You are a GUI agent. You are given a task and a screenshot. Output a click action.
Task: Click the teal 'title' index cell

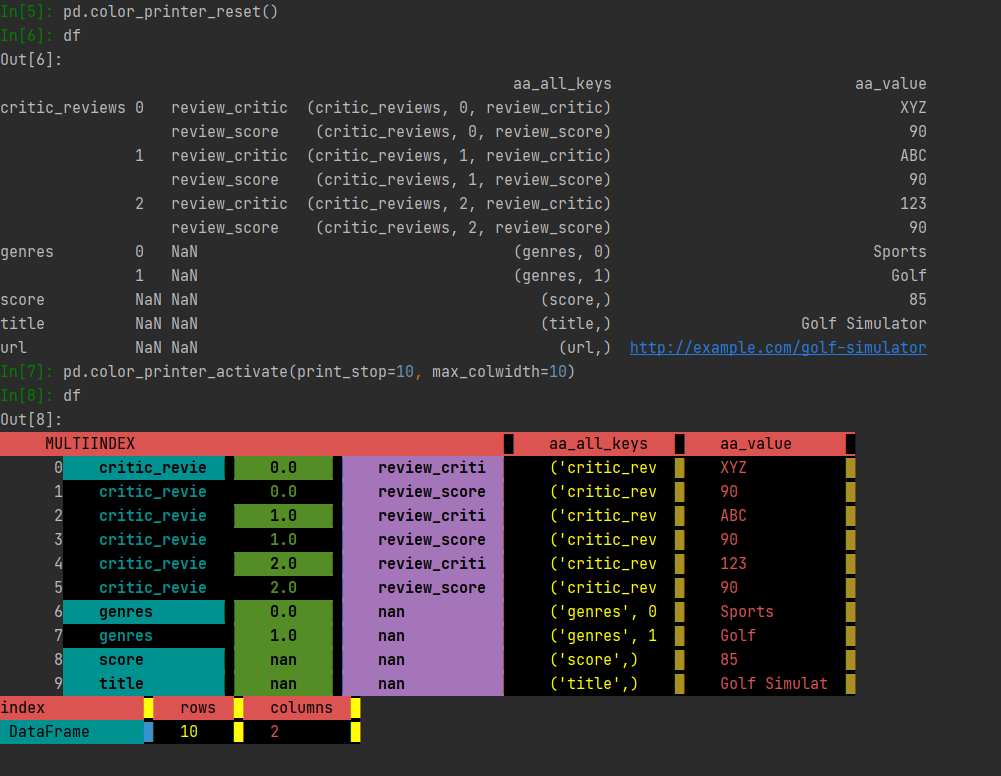pyautogui.click(x=121, y=684)
